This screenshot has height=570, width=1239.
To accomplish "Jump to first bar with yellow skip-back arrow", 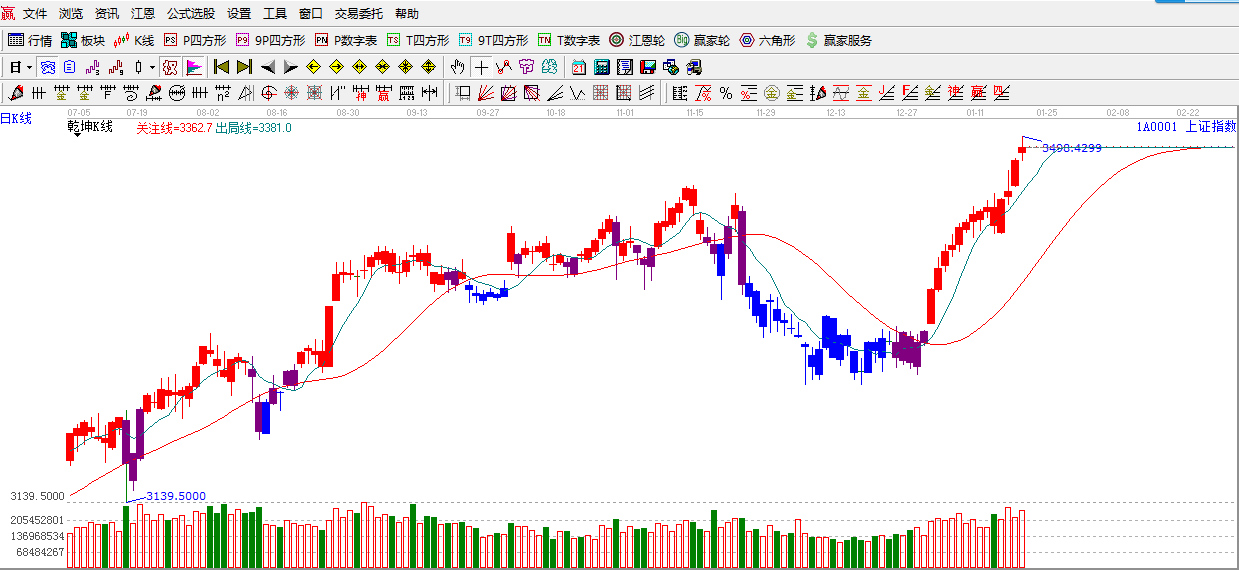I will (x=221, y=67).
